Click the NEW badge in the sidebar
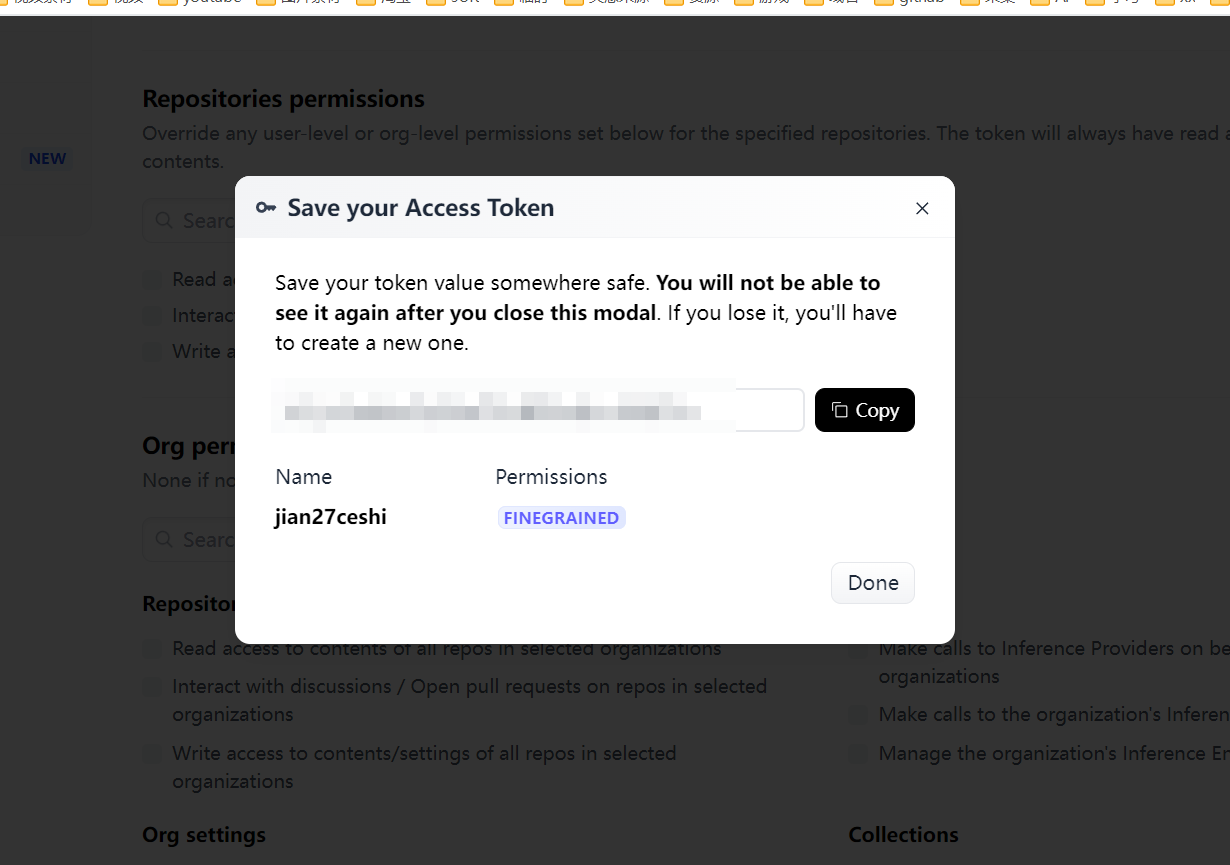Screen dimensions: 1230x865 pyautogui.click(x=47, y=158)
